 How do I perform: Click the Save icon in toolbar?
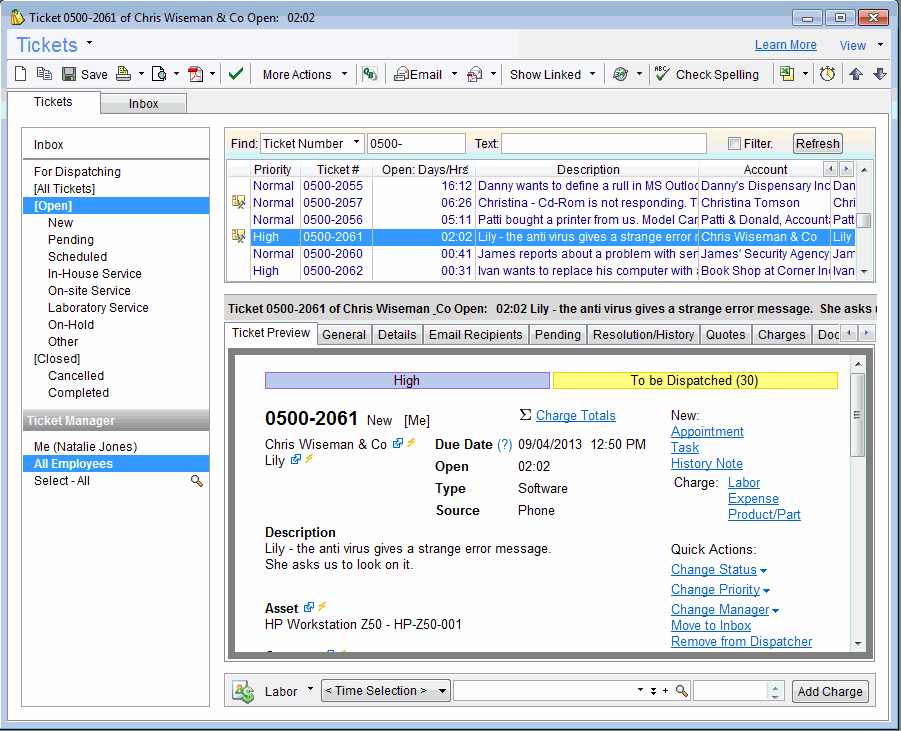point(69,74)
